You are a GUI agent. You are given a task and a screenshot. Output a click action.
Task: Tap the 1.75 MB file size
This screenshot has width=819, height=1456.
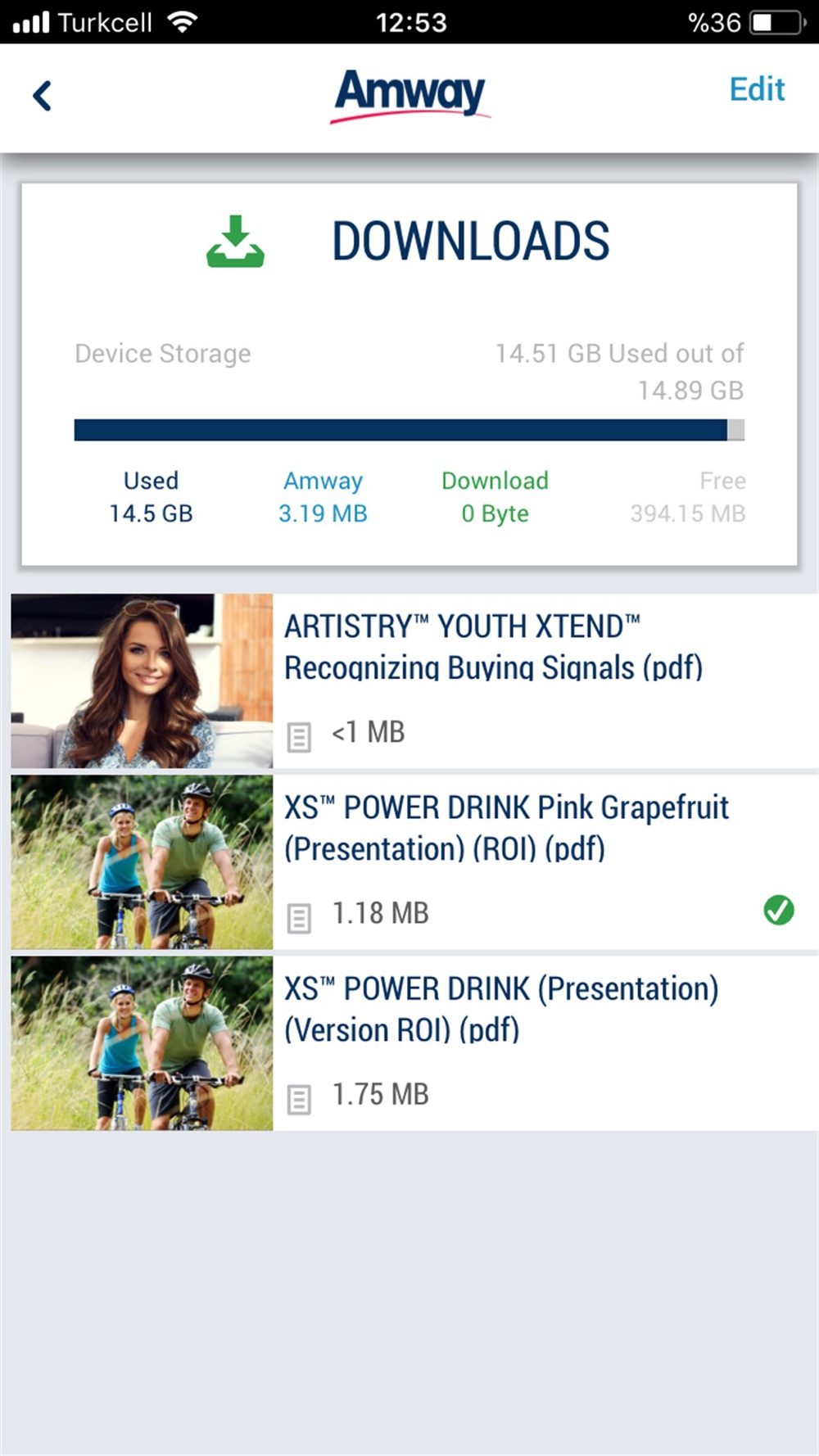[380, 1094]
